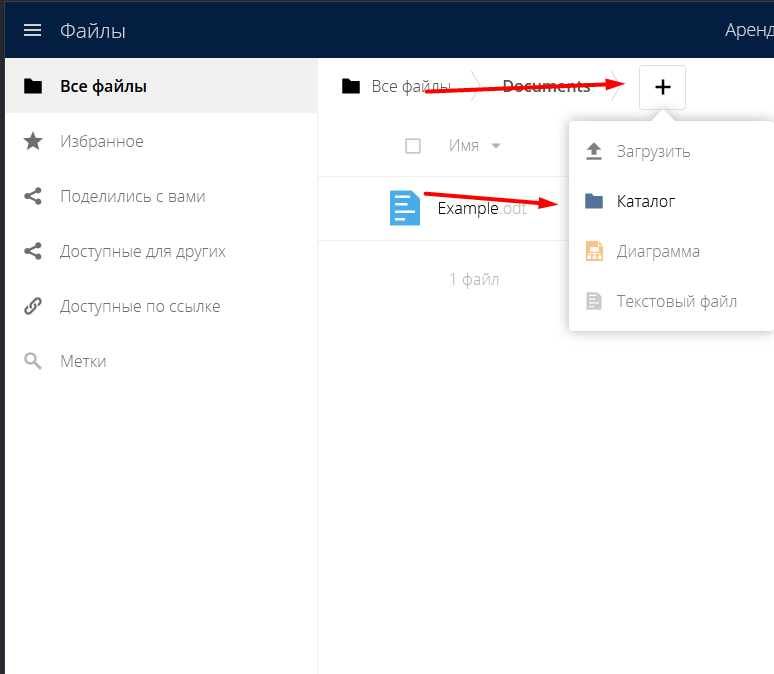The height and width of the screenshot is (674, 774).
Task: Create a new Текстовый файл
Action: [x=676, y=301]
